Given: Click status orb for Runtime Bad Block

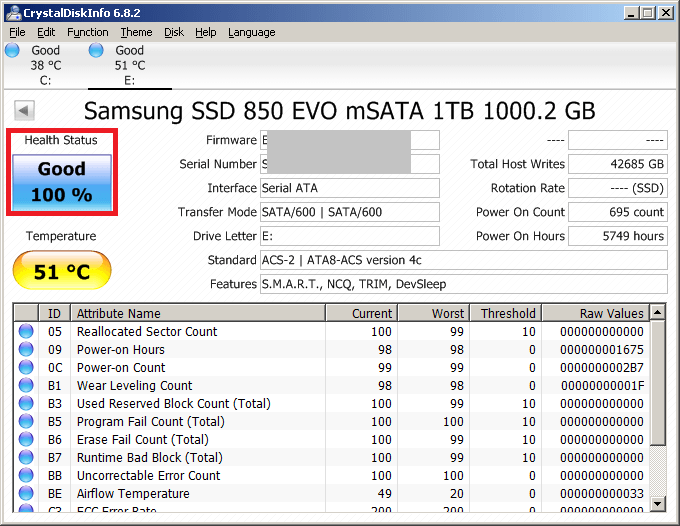Looking at the screenshot, I should [x=26, y=457].
